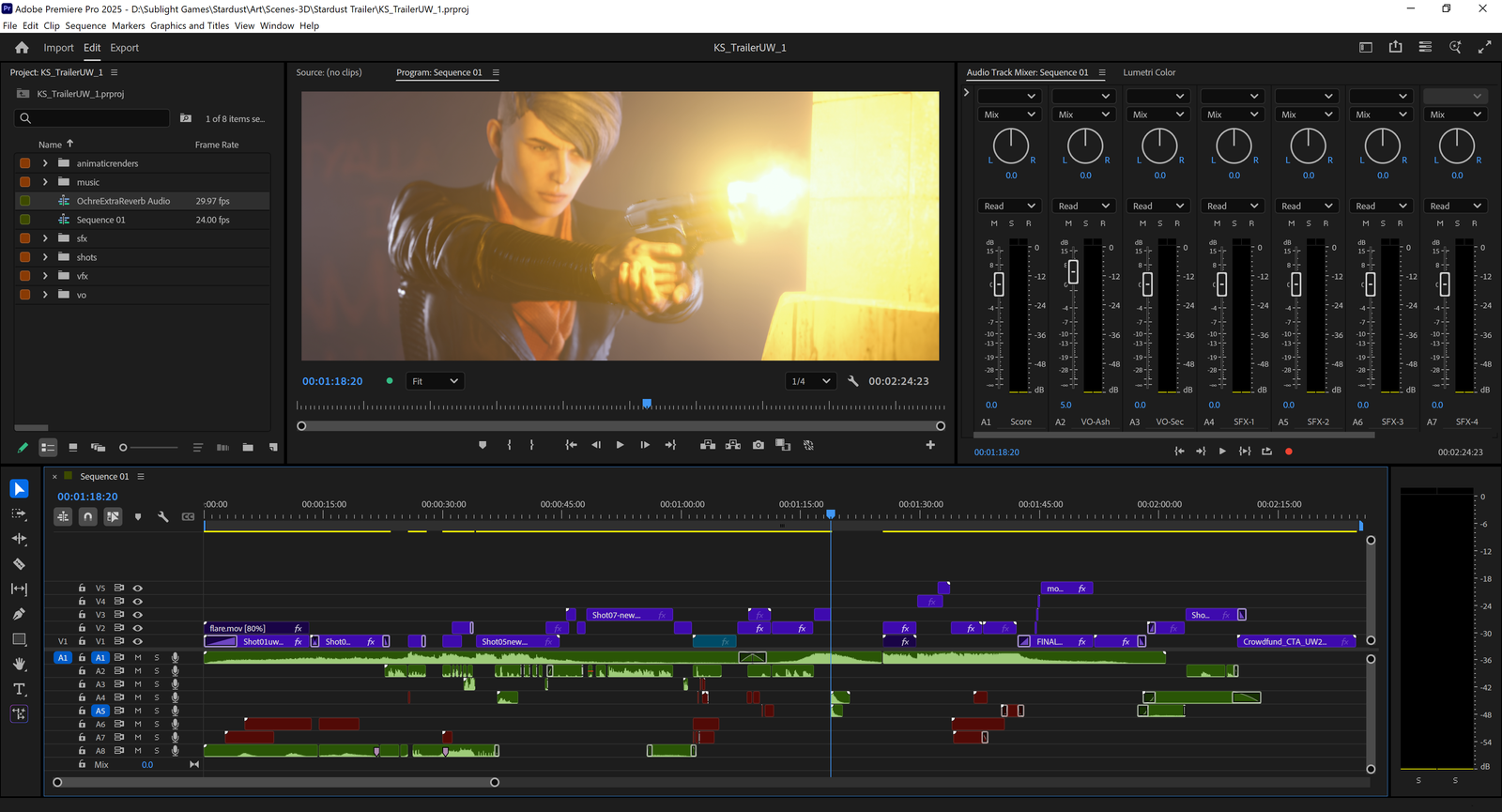Mute audio track A1 in timeline
Screen dimensions: 1502x812
pos(138,657)
